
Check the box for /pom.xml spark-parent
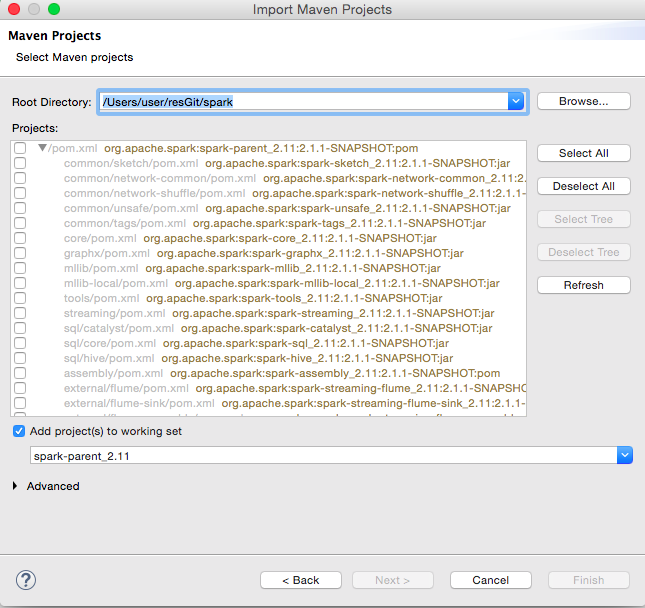pyautogui.click(x=20, y=148)
